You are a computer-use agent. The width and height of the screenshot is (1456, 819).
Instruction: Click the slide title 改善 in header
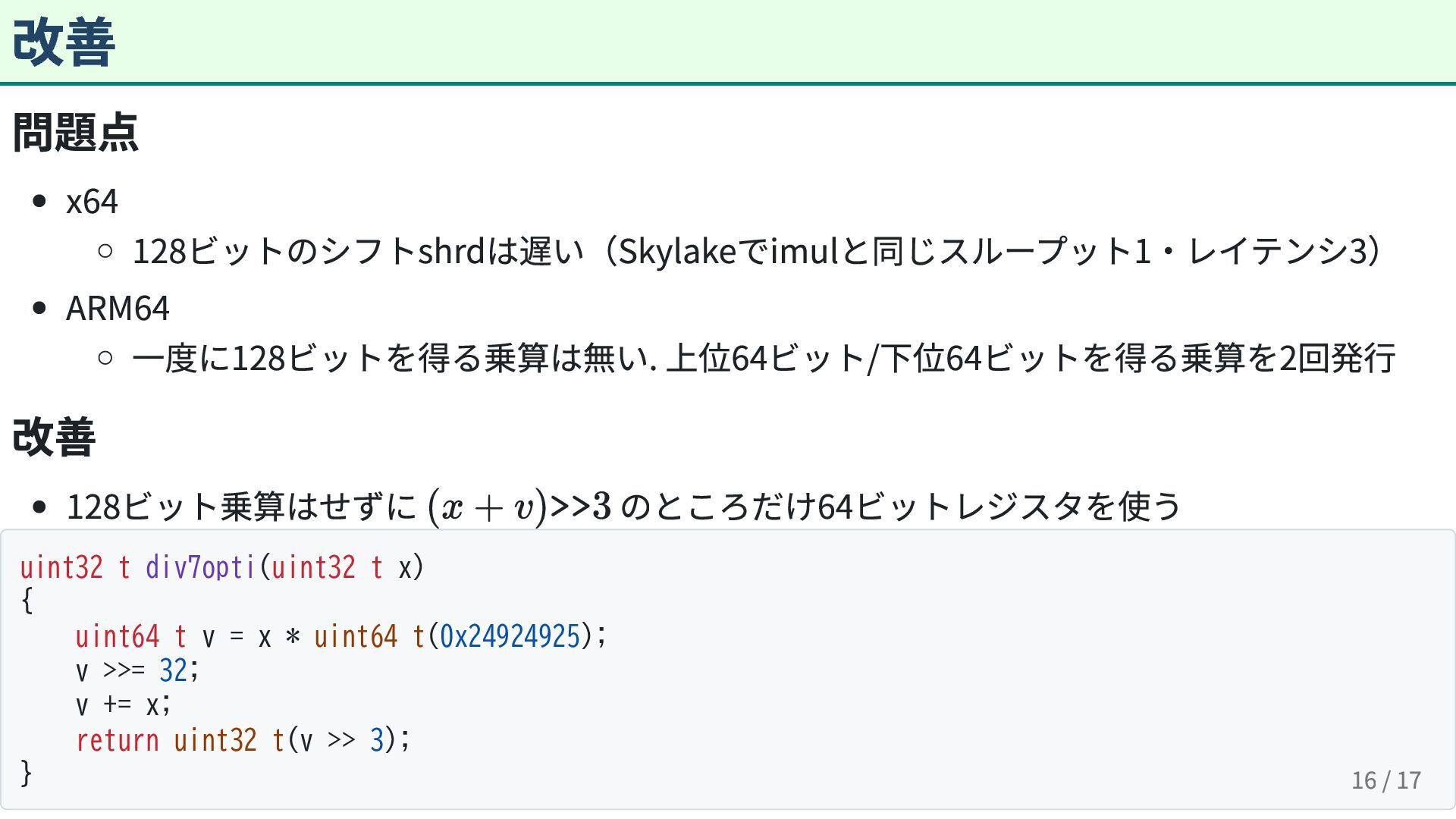click(64, 42)
